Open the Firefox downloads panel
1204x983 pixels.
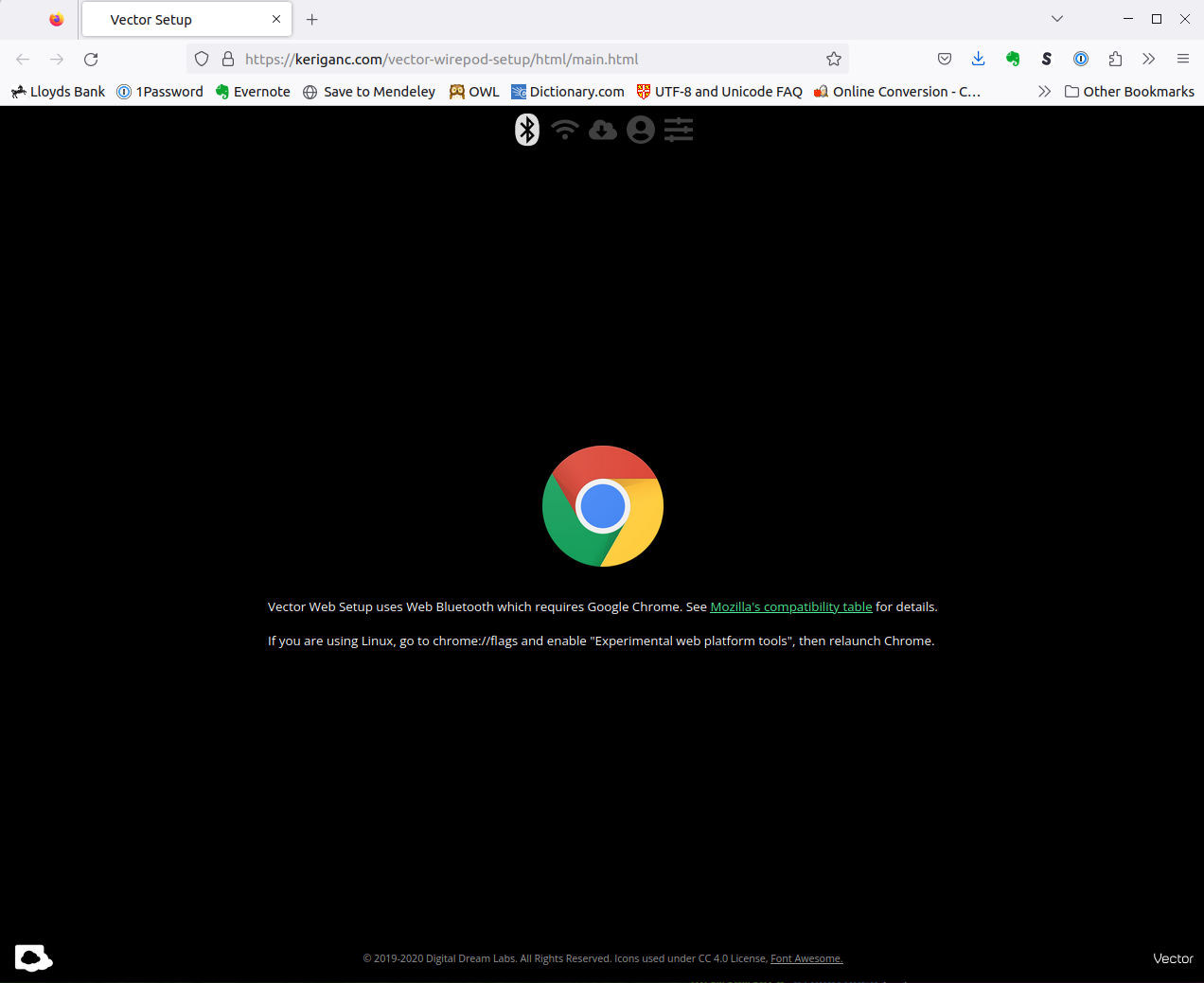point(979,59)
